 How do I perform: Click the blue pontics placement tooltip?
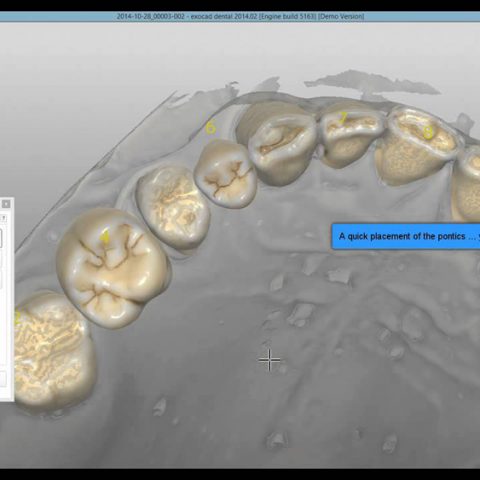click(406, 236)
